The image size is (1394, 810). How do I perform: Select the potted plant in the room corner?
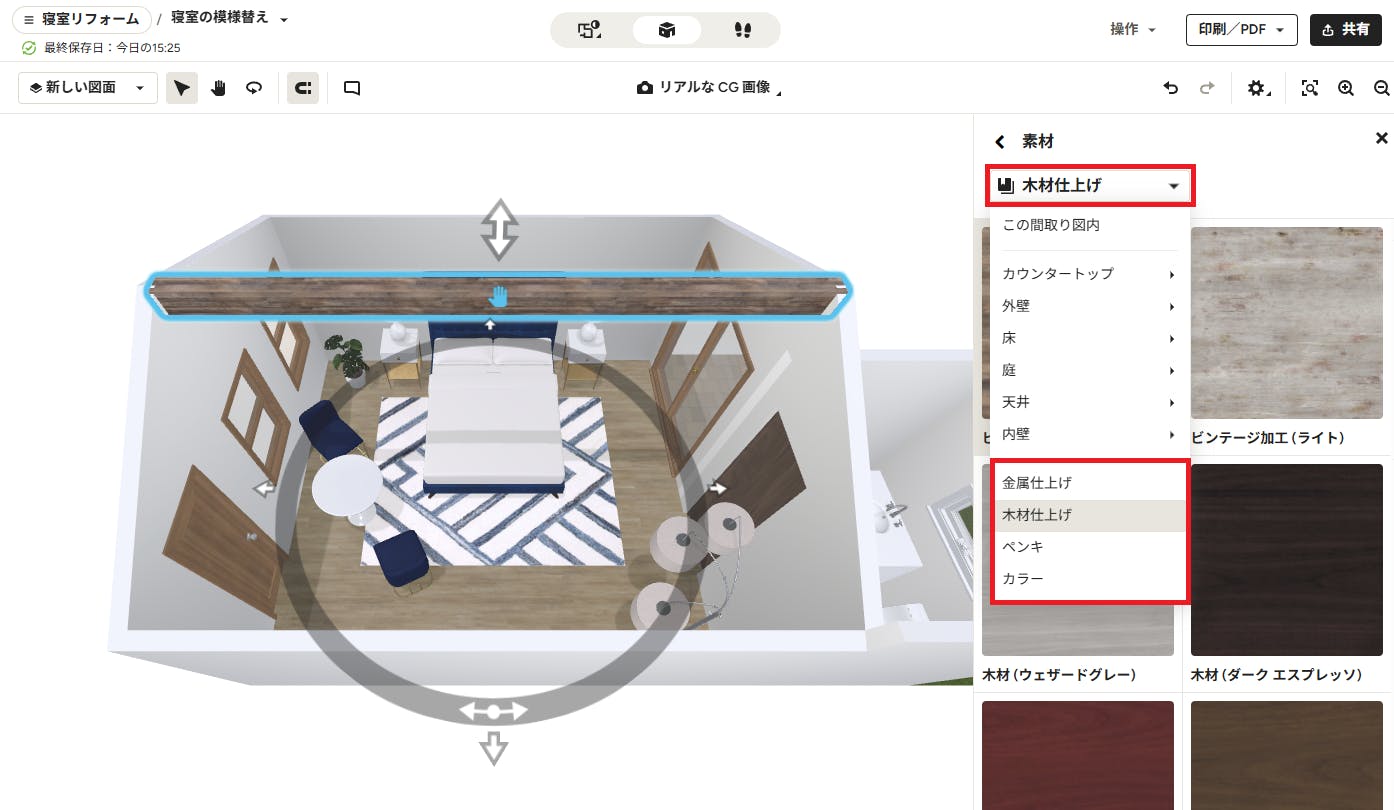347,360
